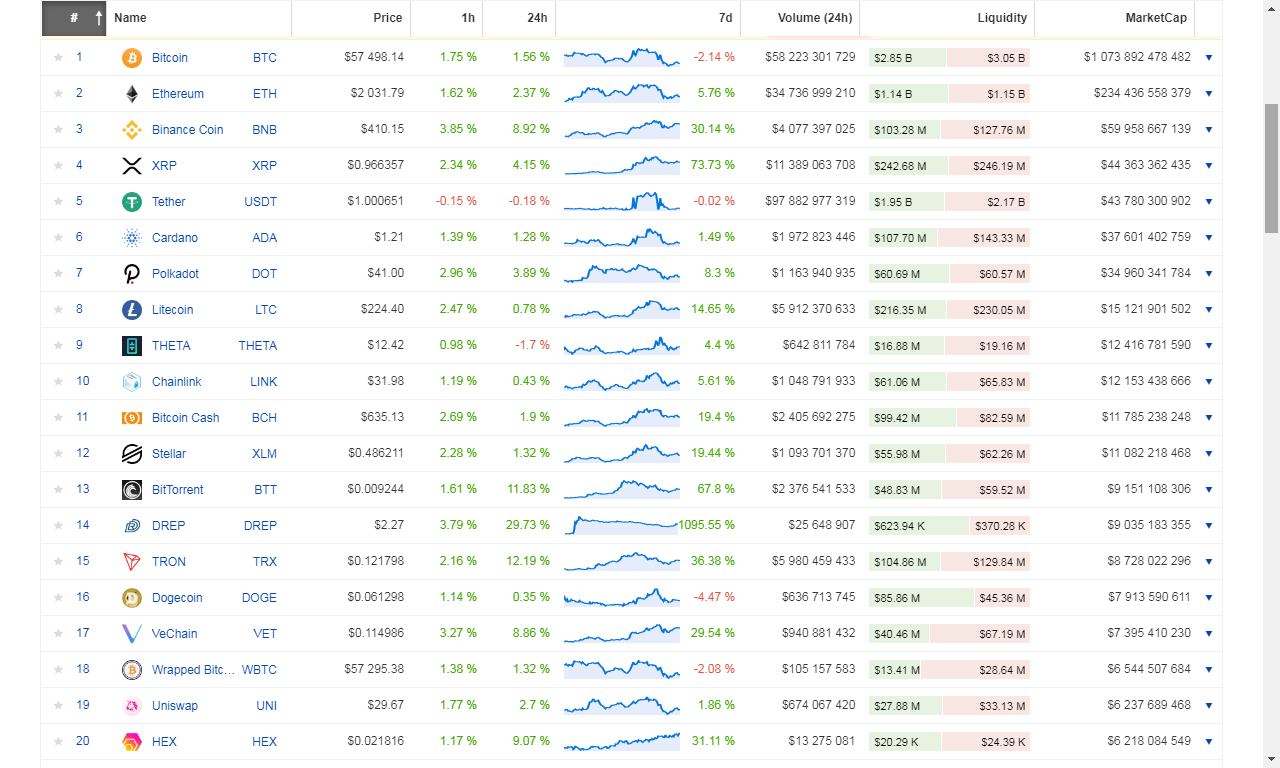Sort by the Liquidity column header
This screenshot has height=768, width=1280.
tap(947, 18)
